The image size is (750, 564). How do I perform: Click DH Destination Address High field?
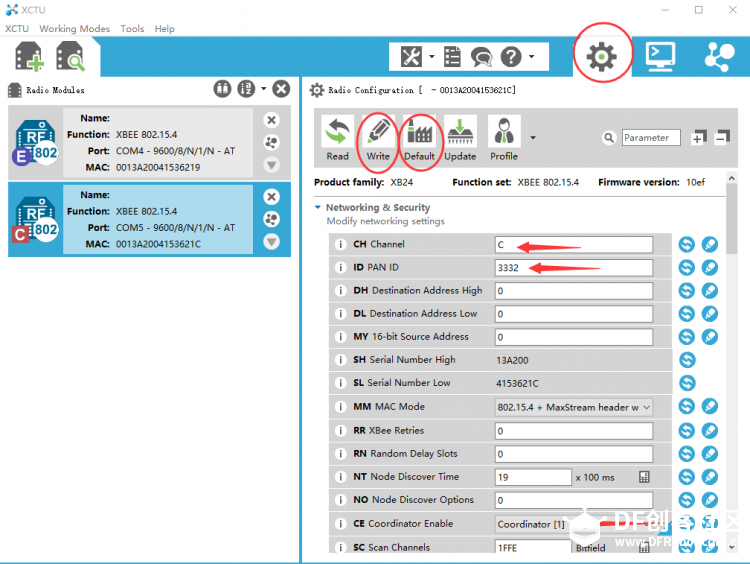point(574,290)
